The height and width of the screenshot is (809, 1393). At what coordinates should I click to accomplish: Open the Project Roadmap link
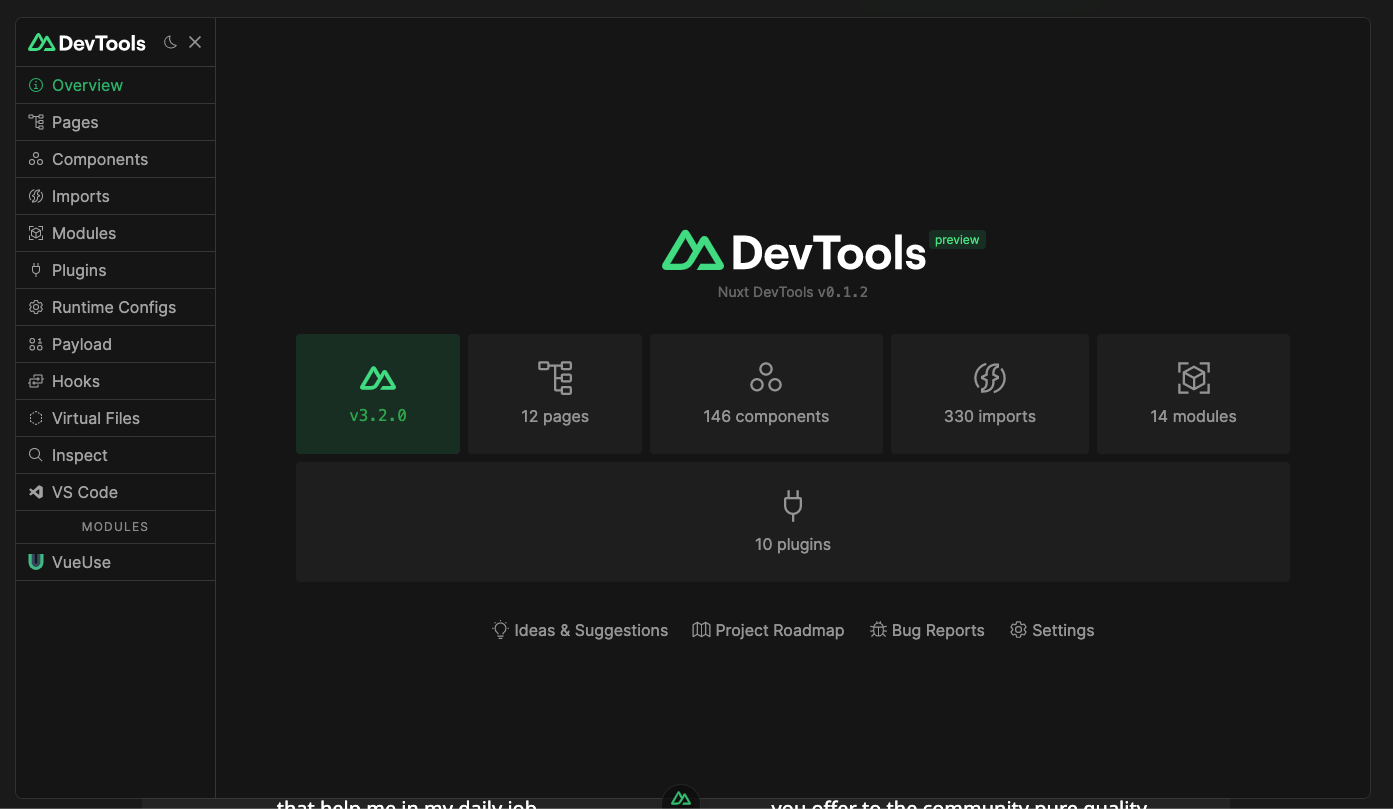[768, 630]
